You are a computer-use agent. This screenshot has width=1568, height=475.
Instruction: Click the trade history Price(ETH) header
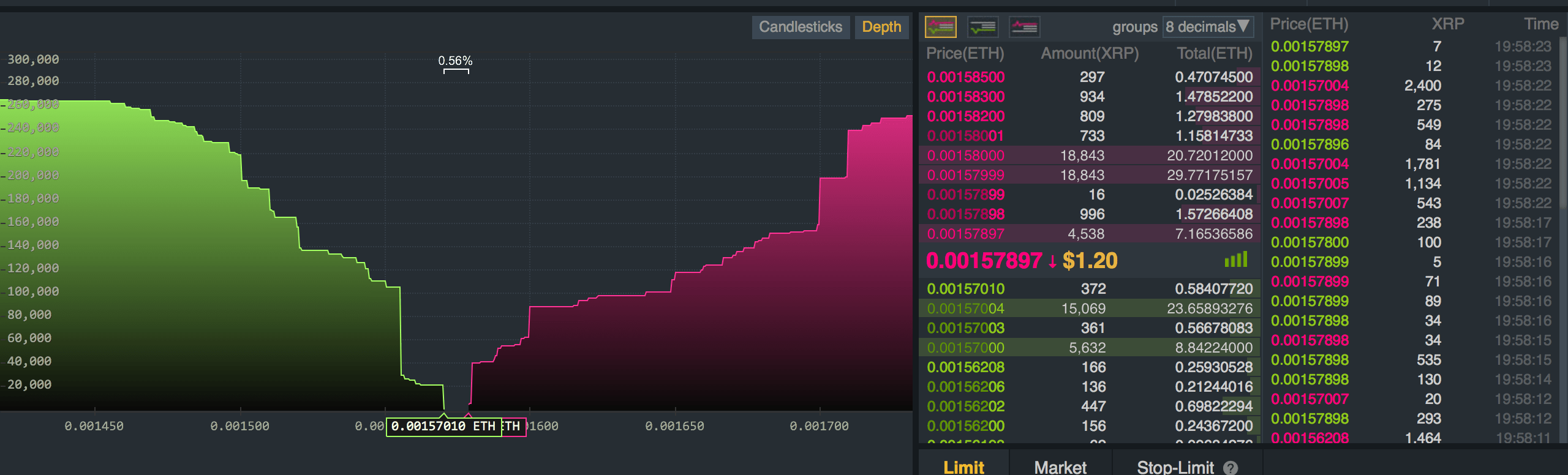pyautogui.click(x=1309, y=24)
